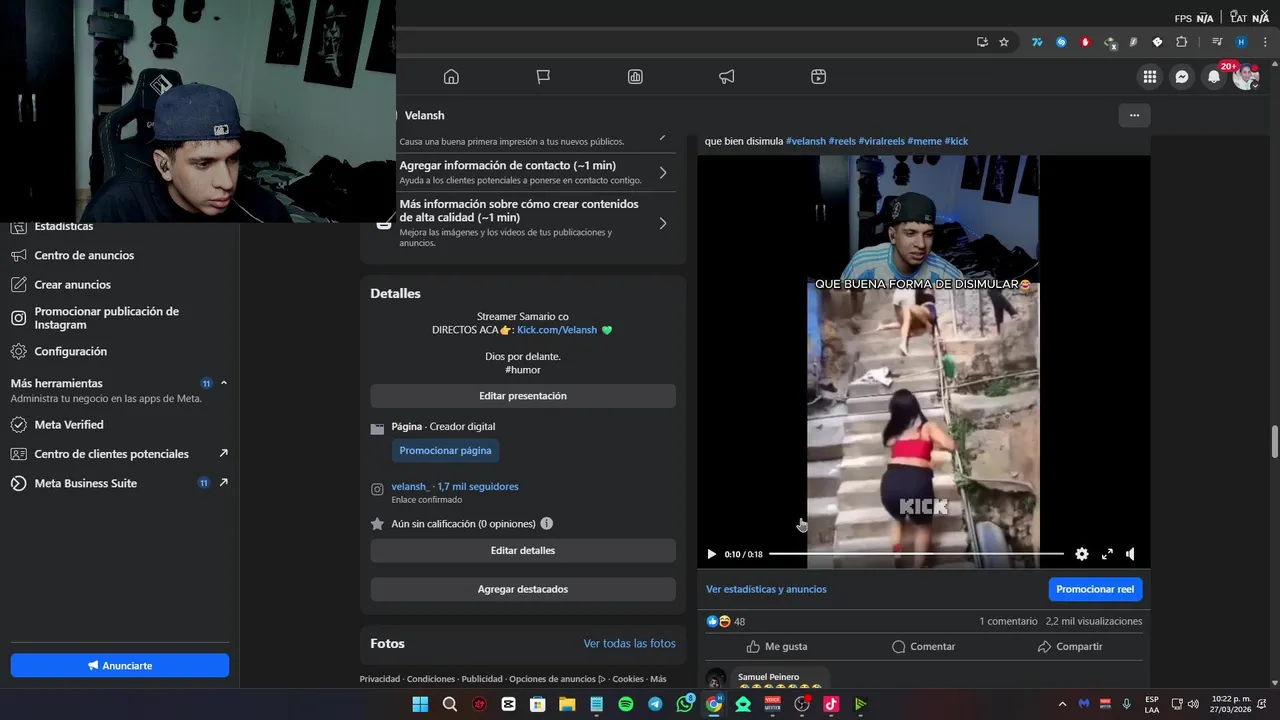This screenshot has height=720, width=1280.
Task: Open the #kick hashtag
Action: (x=956, y=141)
